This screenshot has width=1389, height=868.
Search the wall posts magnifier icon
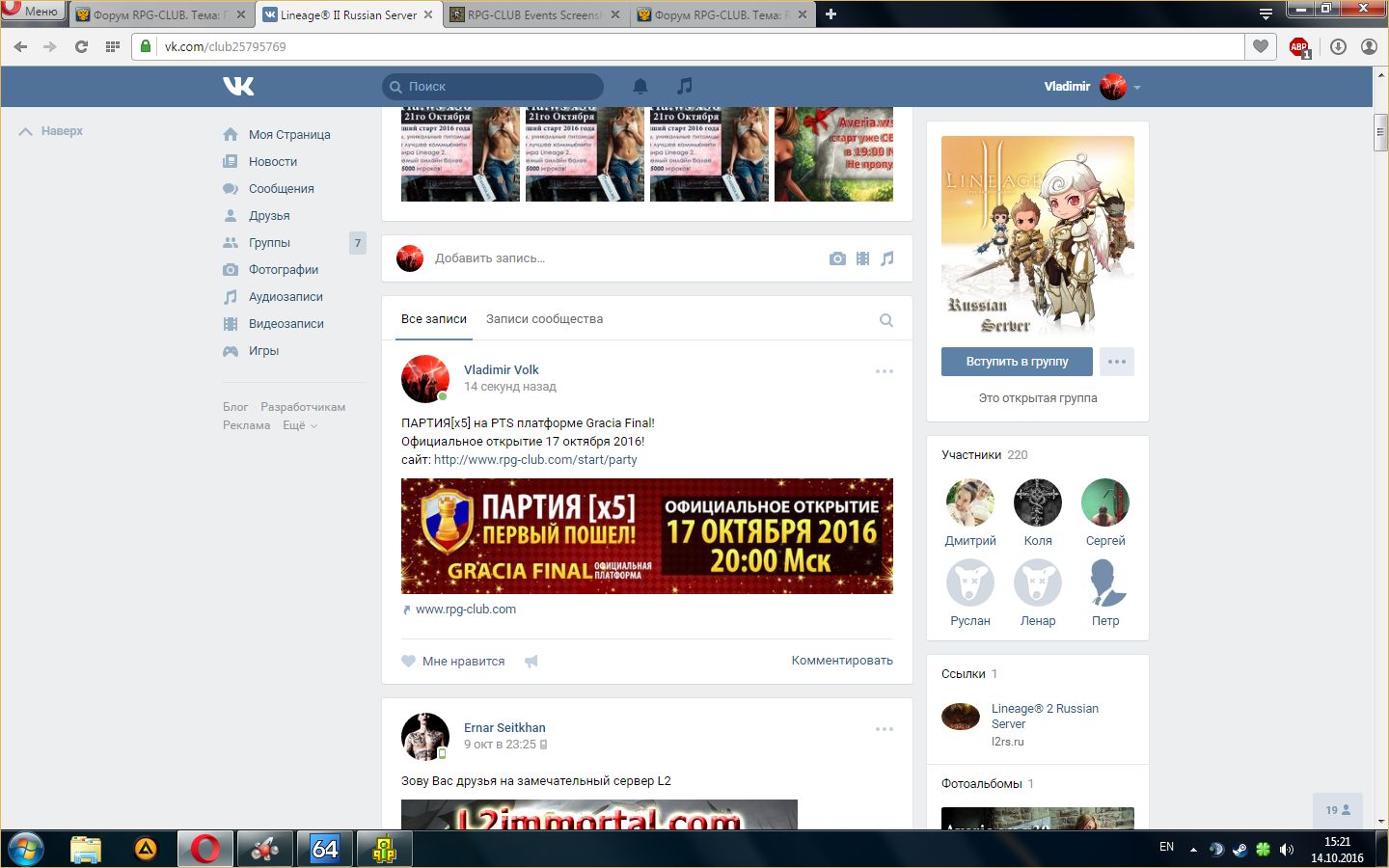tap(885, 320)
